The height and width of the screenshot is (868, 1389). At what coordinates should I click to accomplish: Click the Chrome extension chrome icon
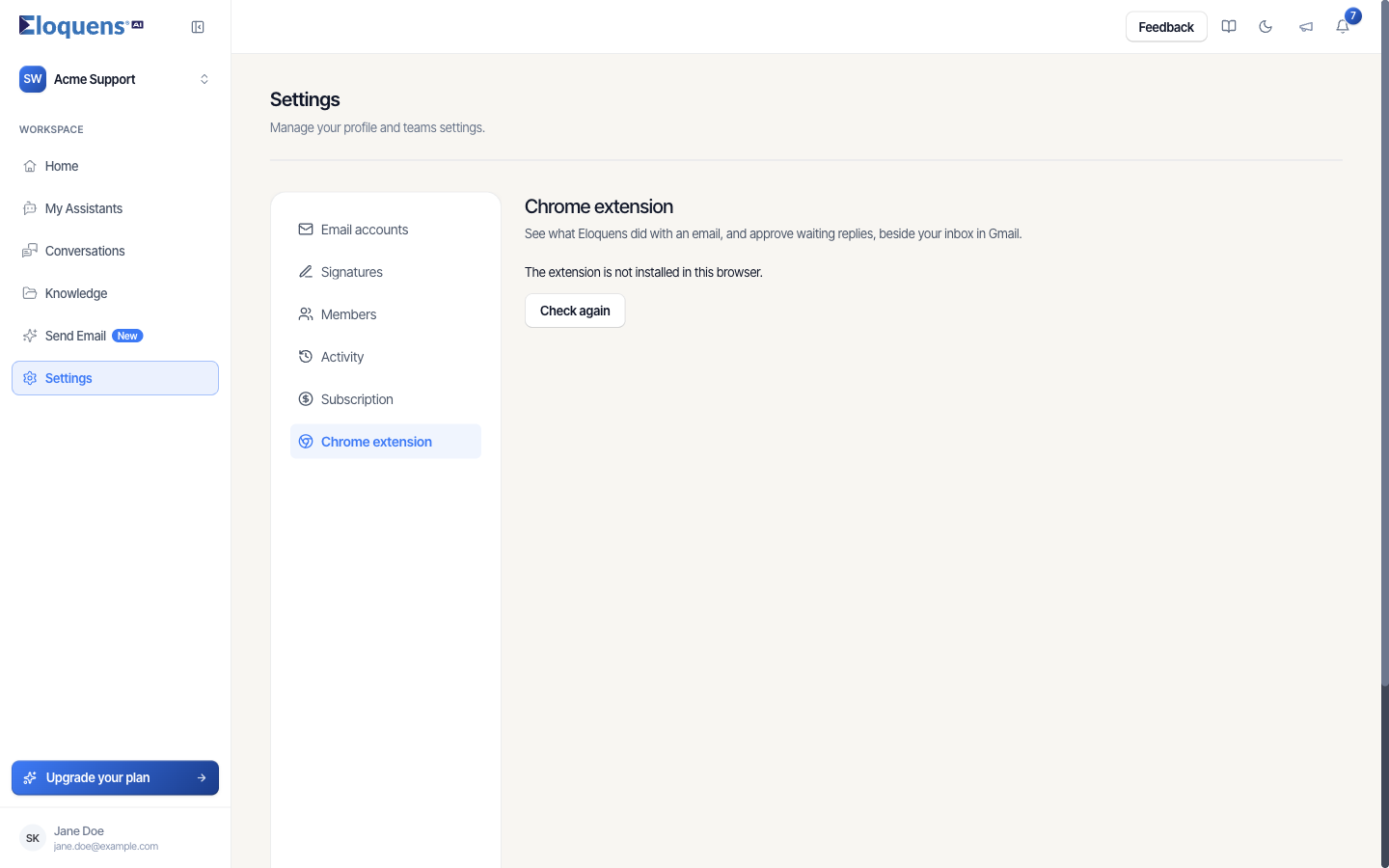pos(306,442)
